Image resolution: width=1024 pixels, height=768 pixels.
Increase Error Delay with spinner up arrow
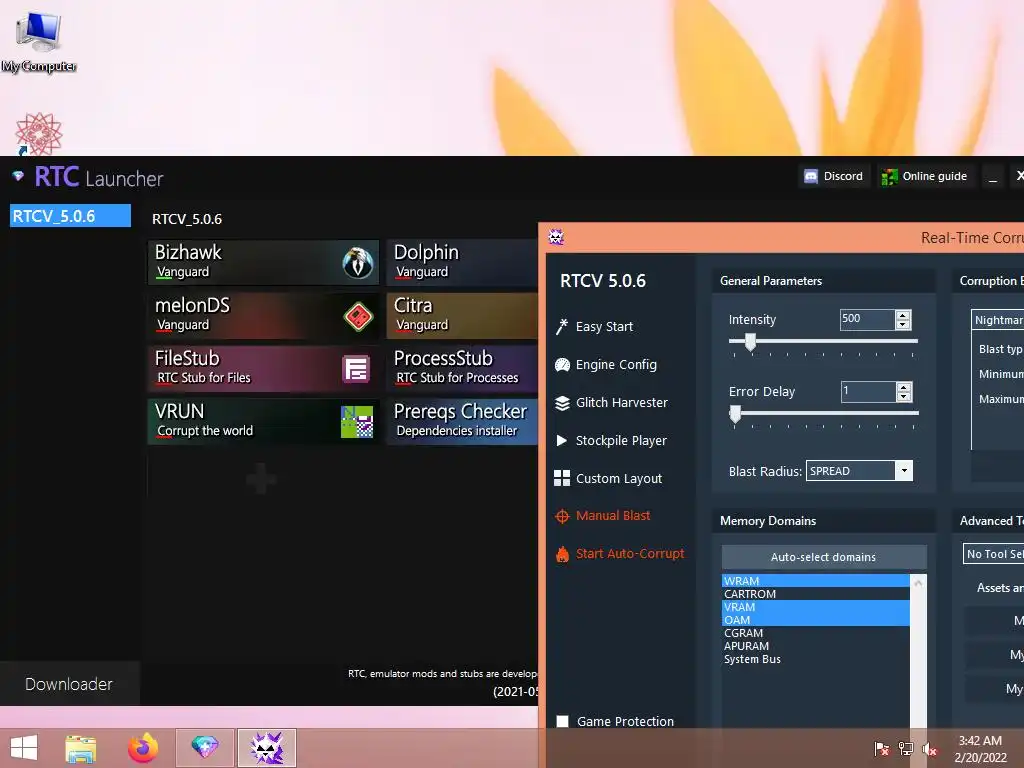[x=904, y=387]
